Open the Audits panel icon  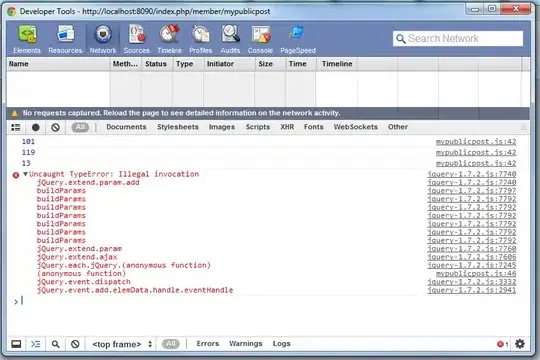pyautogui.click(x=230, y=34)
